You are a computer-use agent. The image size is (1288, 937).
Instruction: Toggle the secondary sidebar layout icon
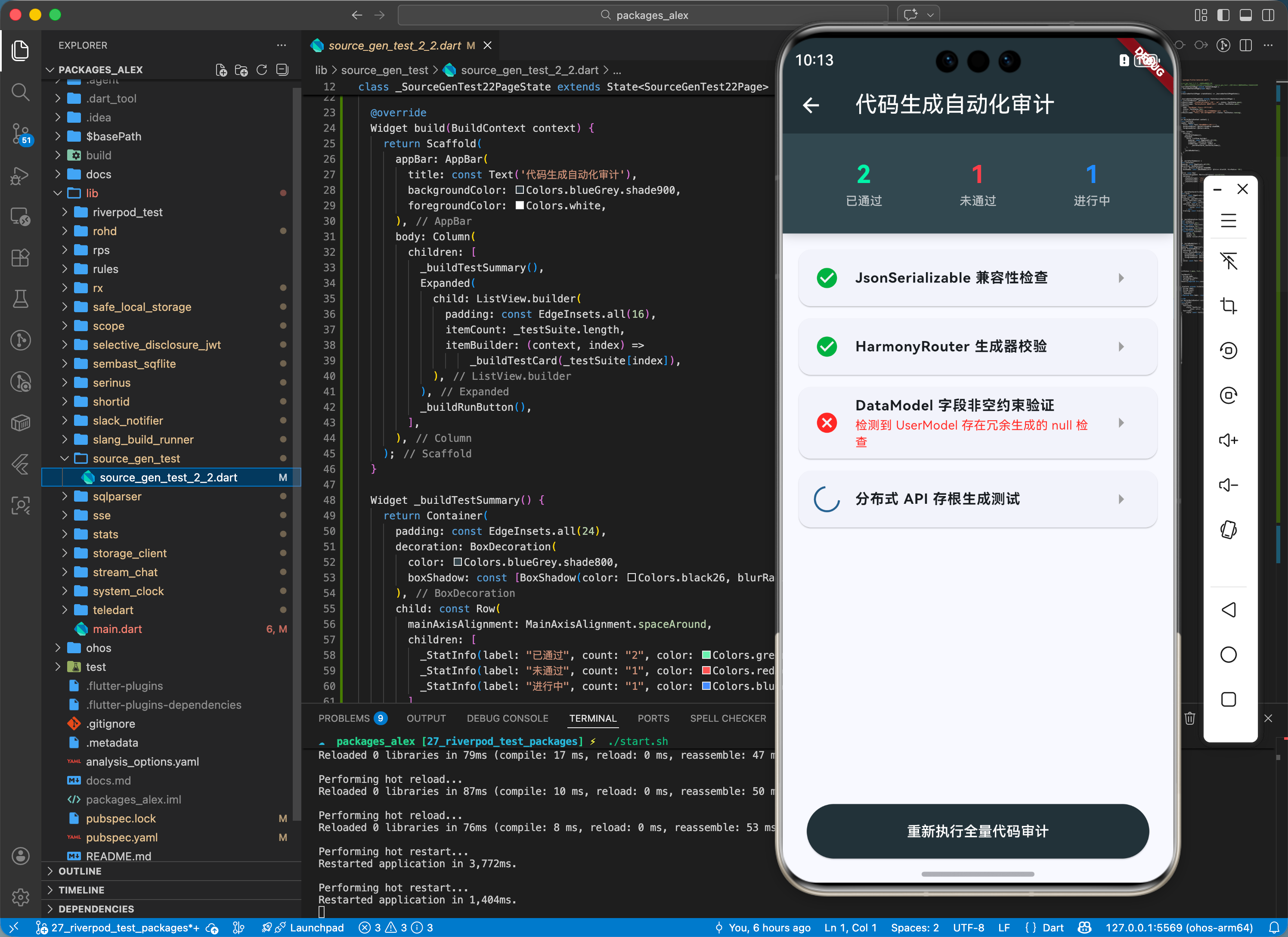(1268, 16)
